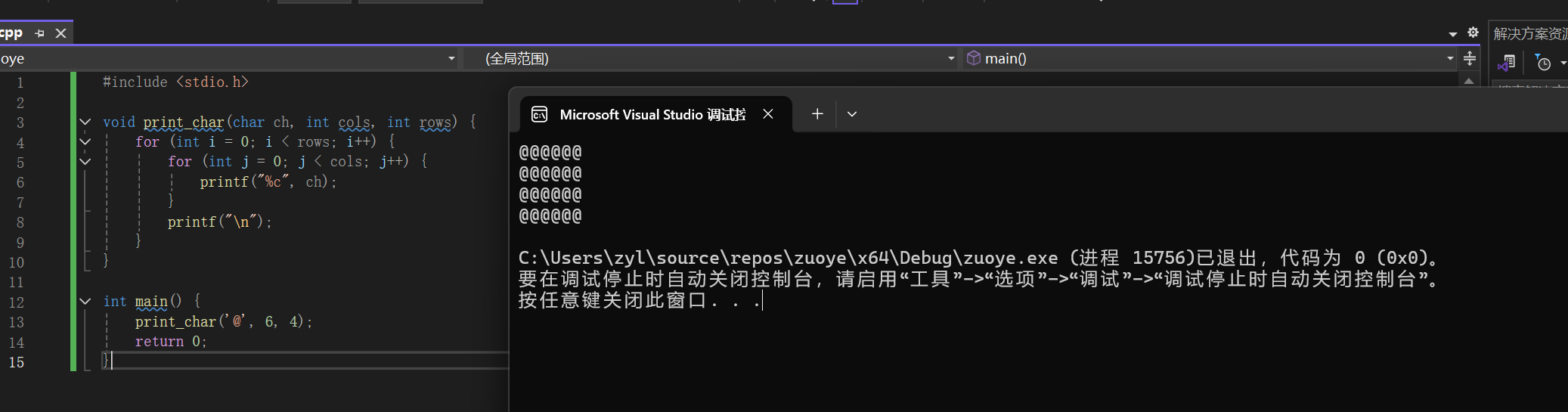Click the return 0 statement
This screenshot has width=1568, height=412.
coord(171,341)
